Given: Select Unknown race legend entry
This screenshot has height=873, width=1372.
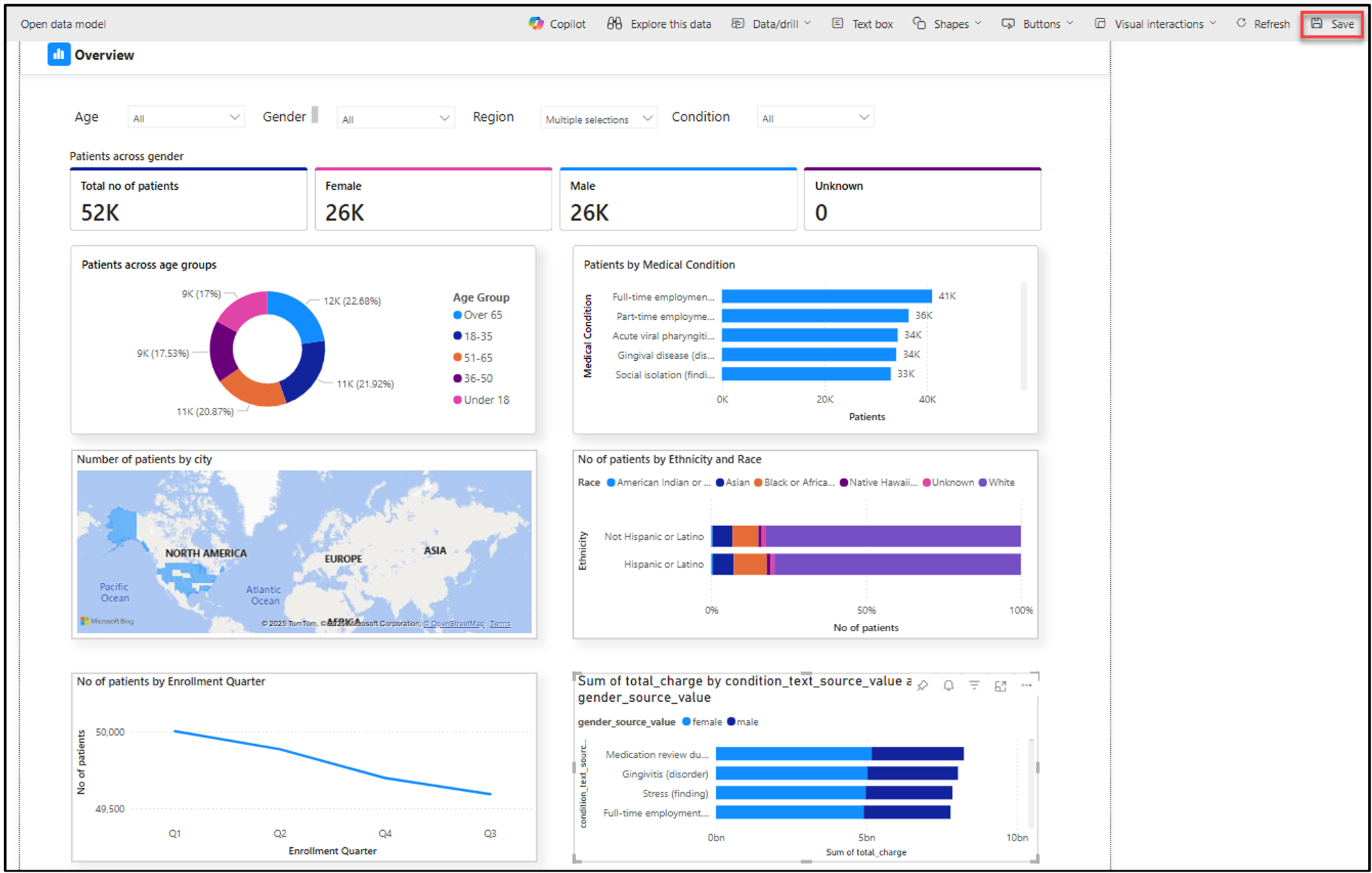Looking at the screenshot, I should [948, 482].
